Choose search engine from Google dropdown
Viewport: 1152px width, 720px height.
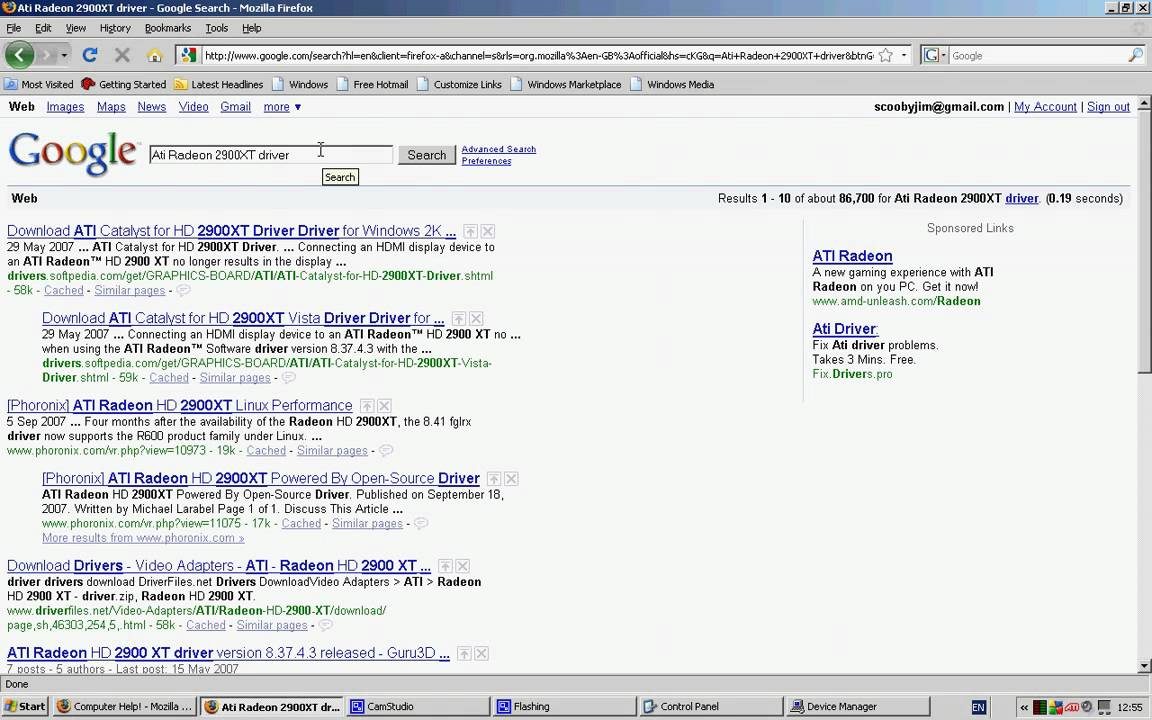click(x=935, y=55)
